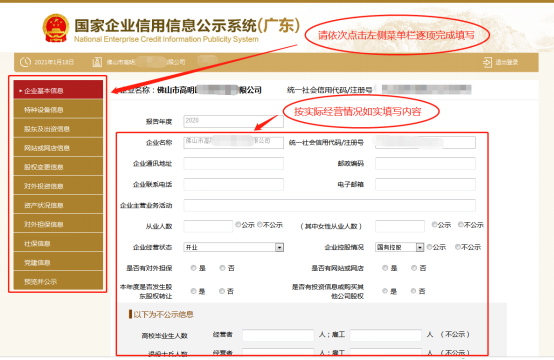This screenshot has width=554, height=360.
Task: Expand the 企业经营状态 dropdown
Action: [279, 247]
